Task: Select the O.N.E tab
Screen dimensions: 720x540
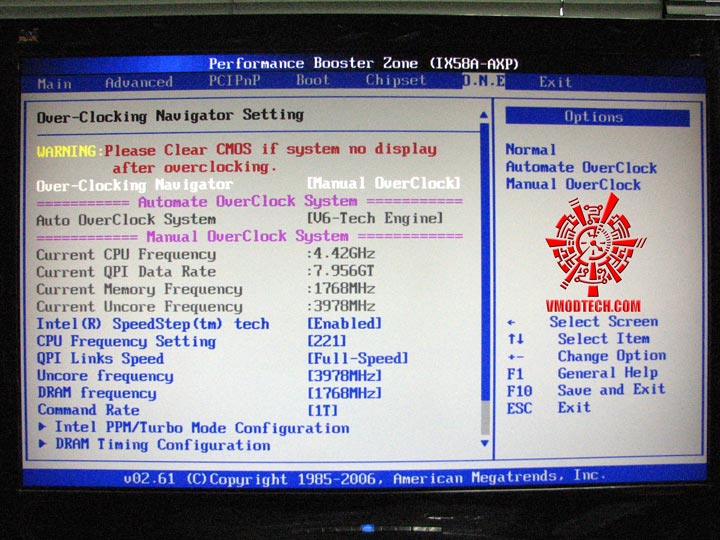Action: click(484, 81)
